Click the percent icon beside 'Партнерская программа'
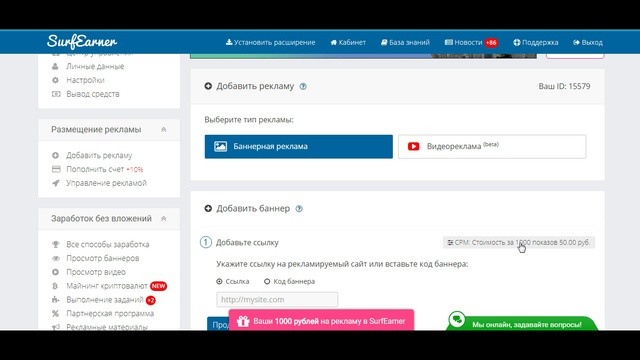640x360 pixels. click(56, 313)
